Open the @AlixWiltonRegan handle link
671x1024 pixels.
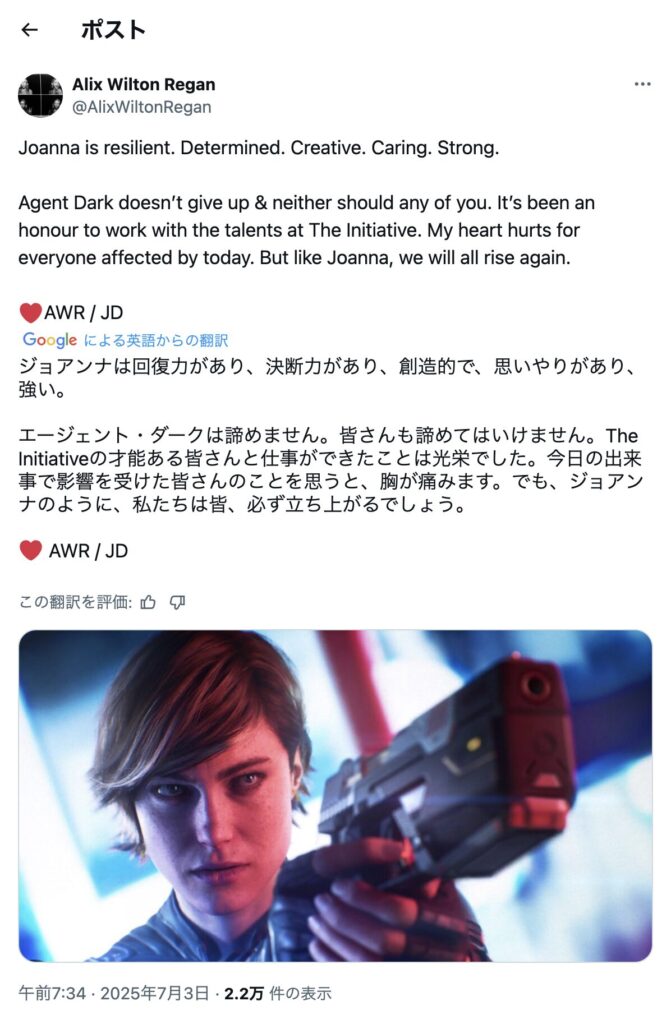coord(142,107)
